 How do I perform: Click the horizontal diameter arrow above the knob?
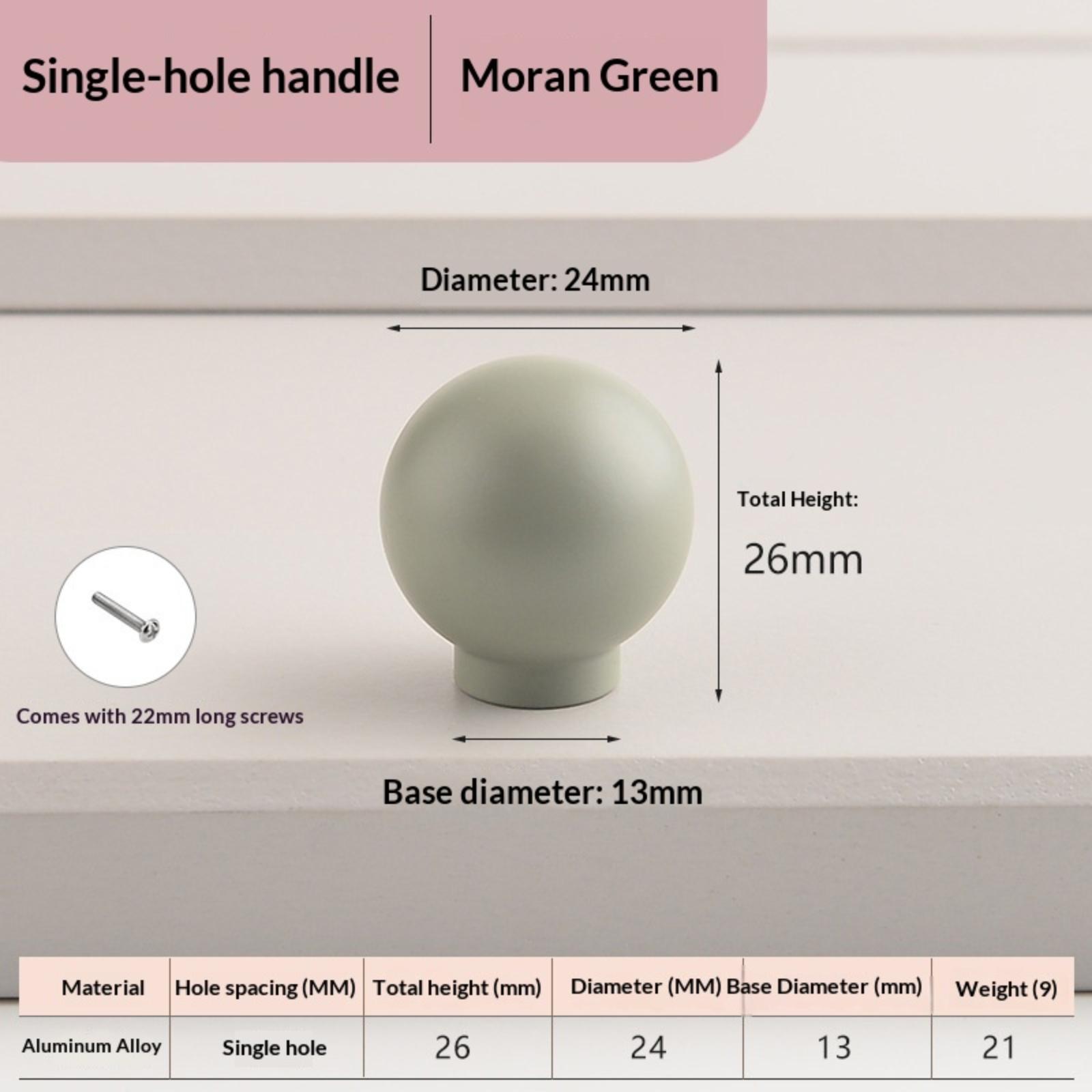coord(541,328)
